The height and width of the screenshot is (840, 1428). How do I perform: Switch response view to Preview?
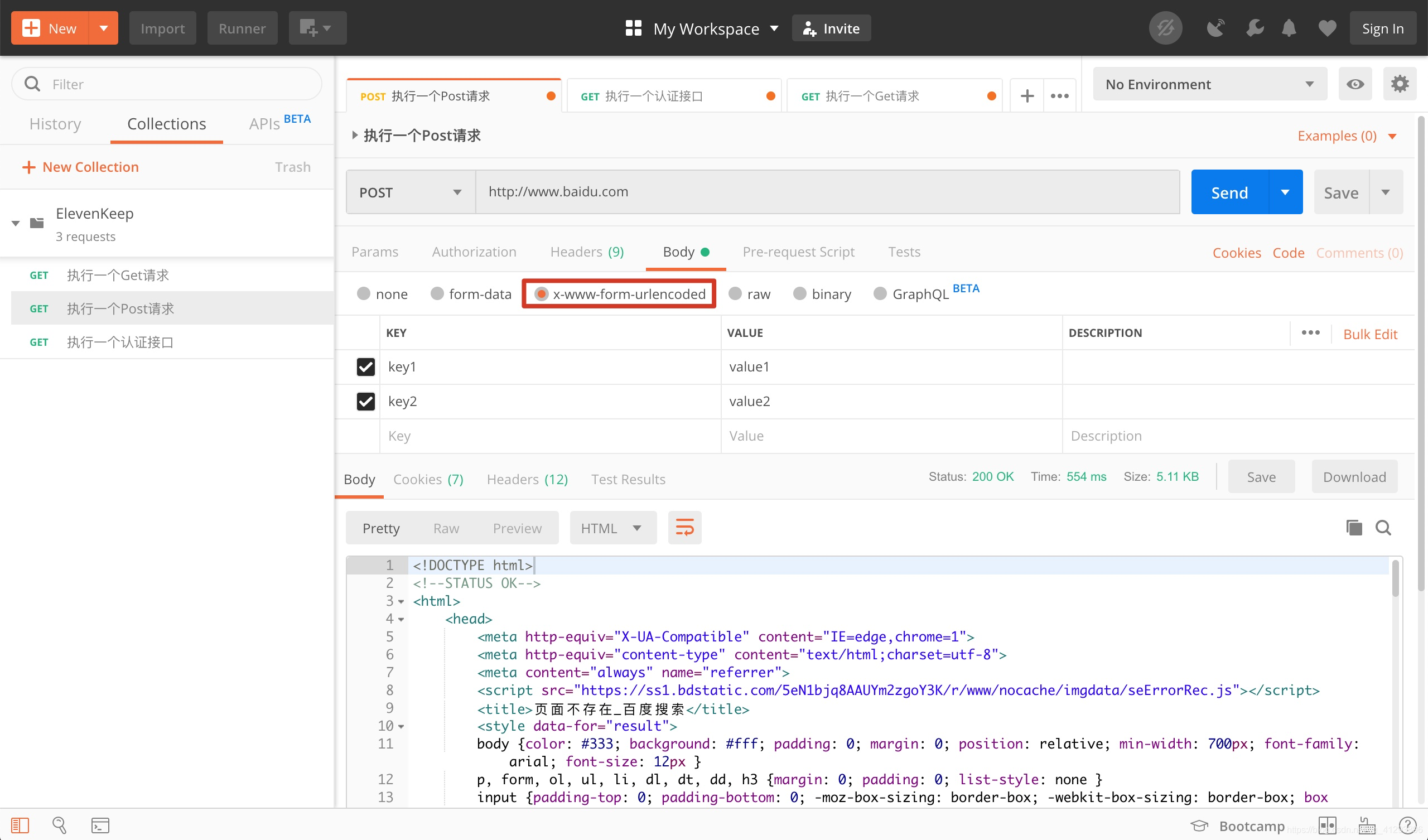517,528
